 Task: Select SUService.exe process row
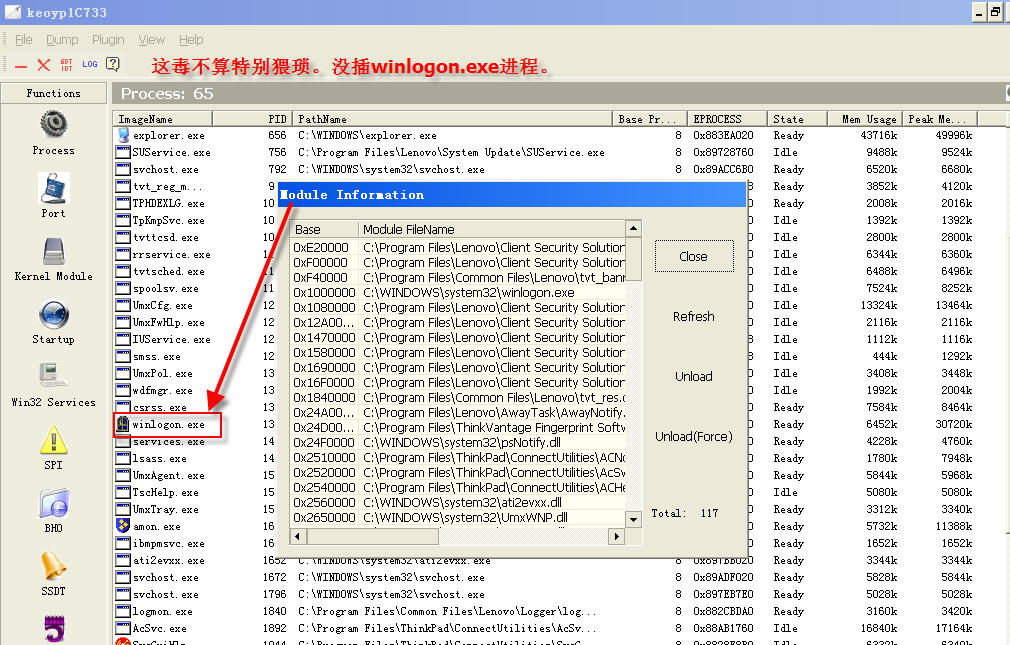click(546, 152)
